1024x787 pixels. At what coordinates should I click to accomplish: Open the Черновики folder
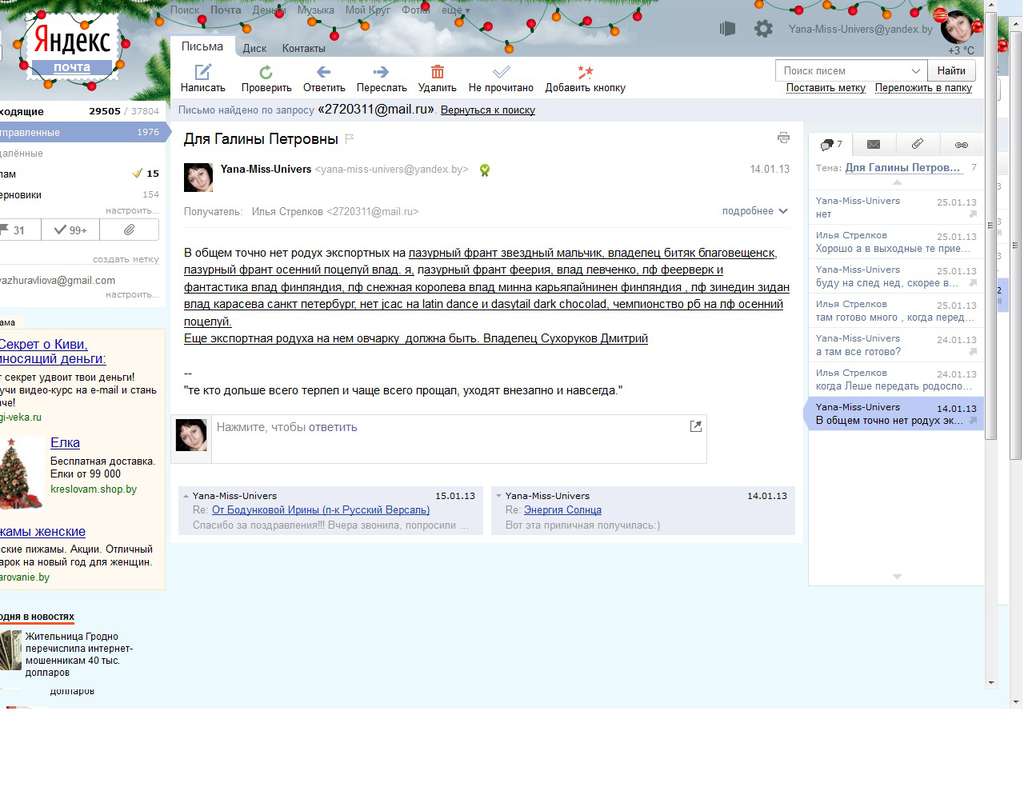(81, 195)
